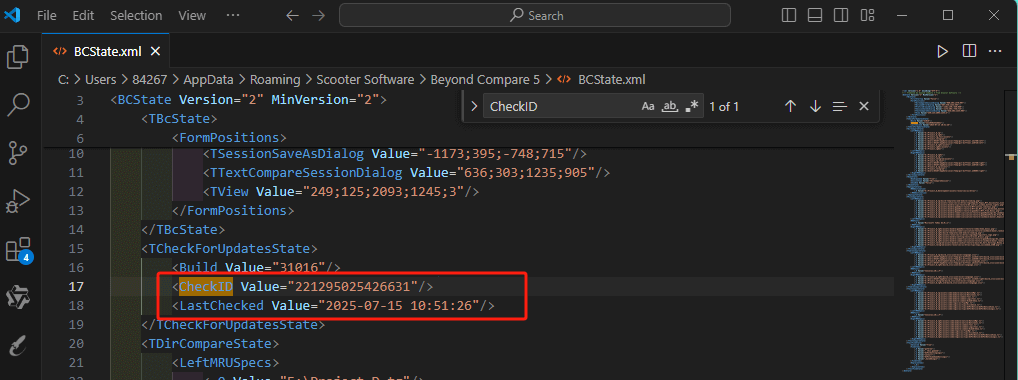Screen dimensions: 1018x380
Task: Click the sticky TBcState header line
Action: 179,120
